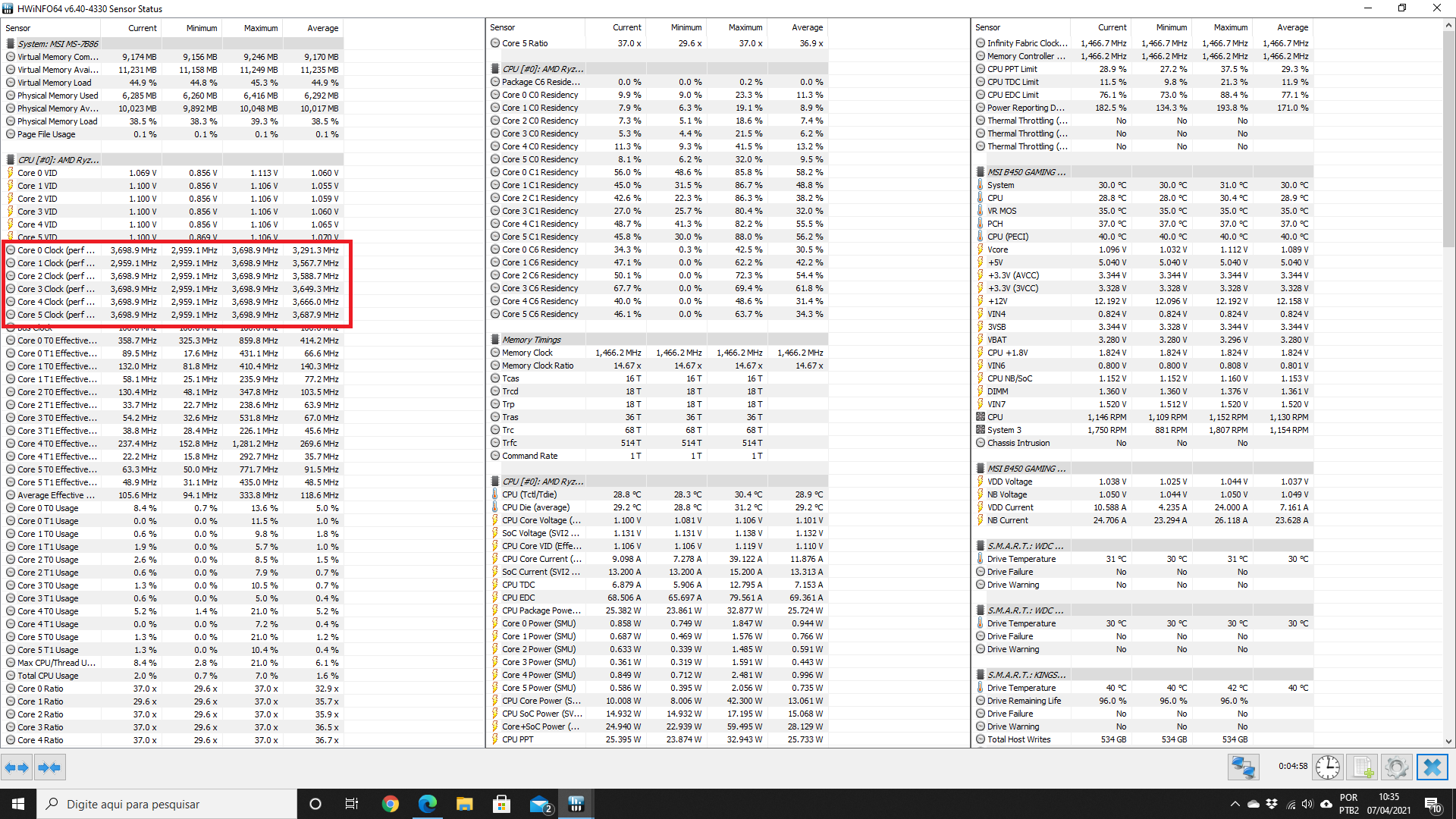
Task: Select the VDD Current row
Action: (x=1143, y=507)
